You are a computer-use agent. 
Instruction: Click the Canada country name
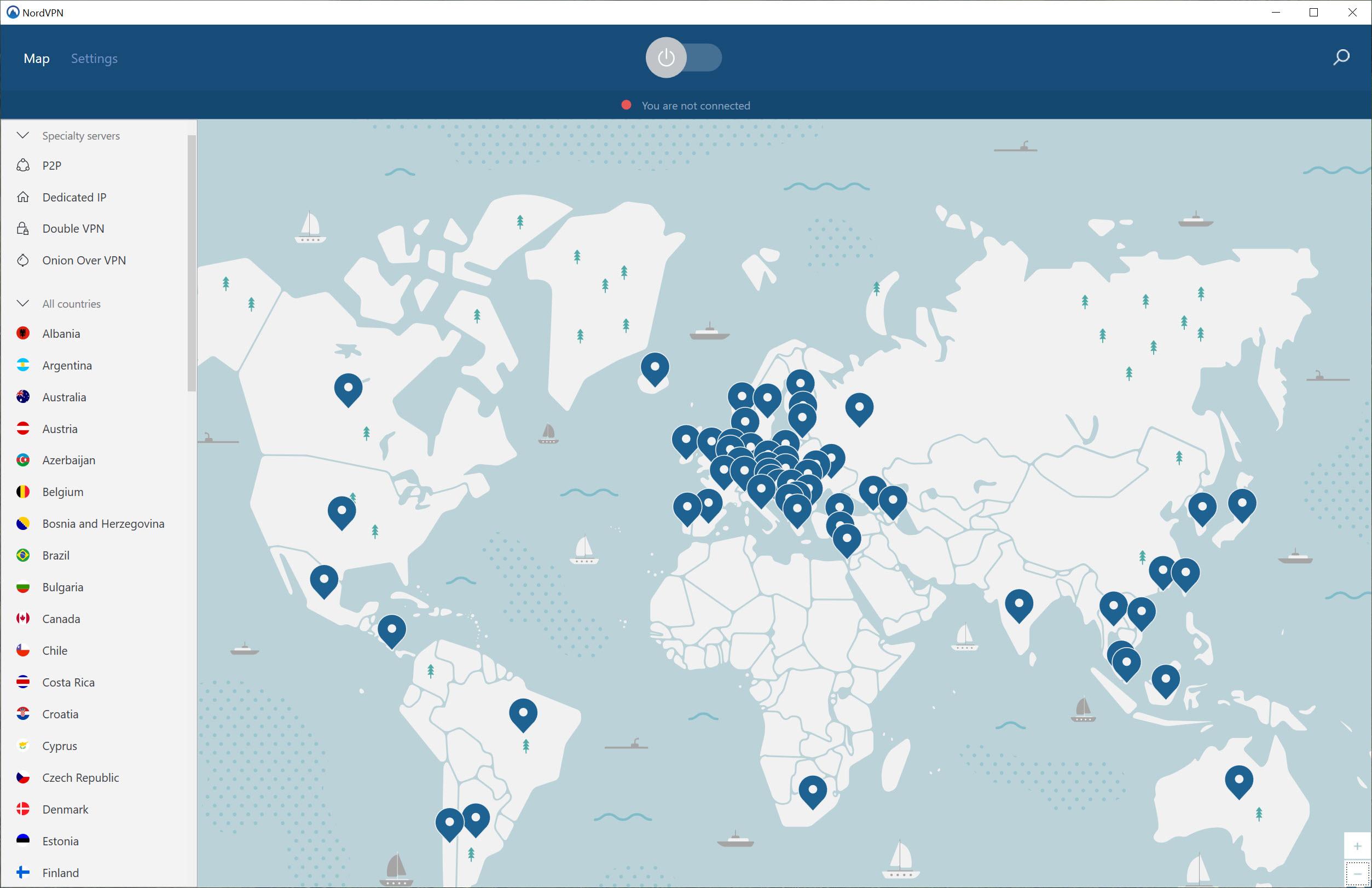pos(61,619)
